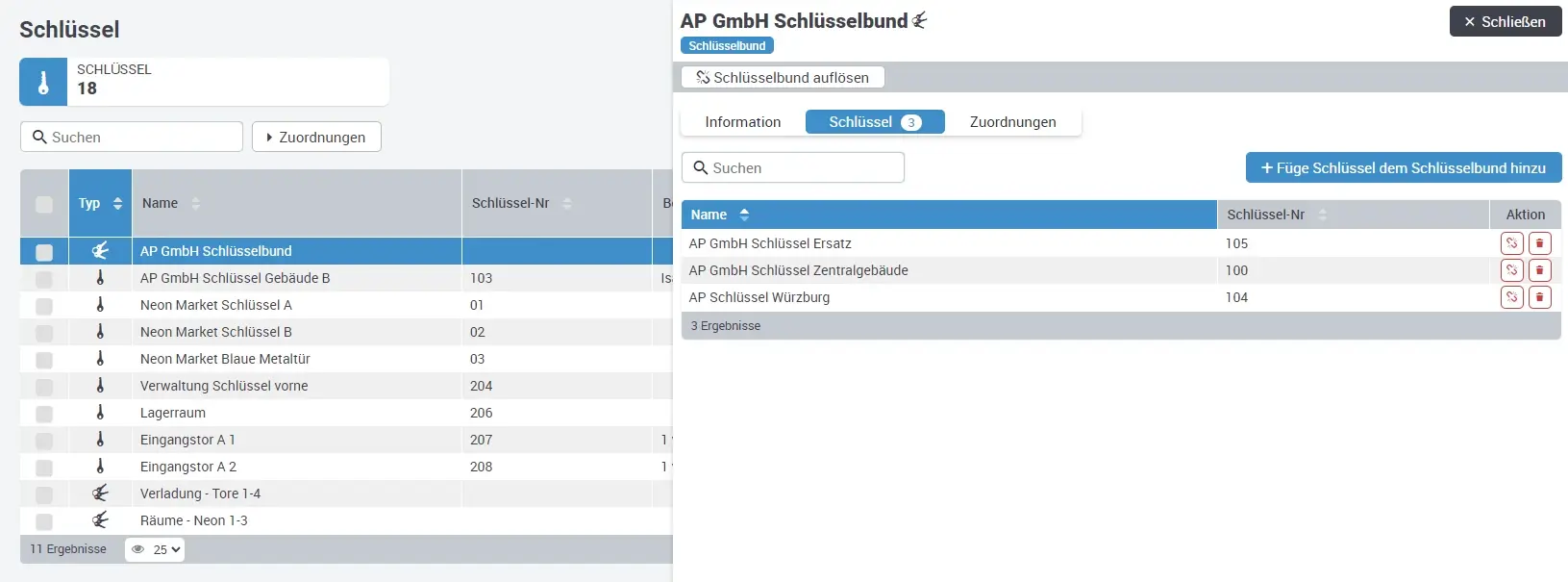Screen dimensions: 1568x582
Task: Click key icon of Verwaltung Schlüssel vorne
Action: tap(100, 386)
